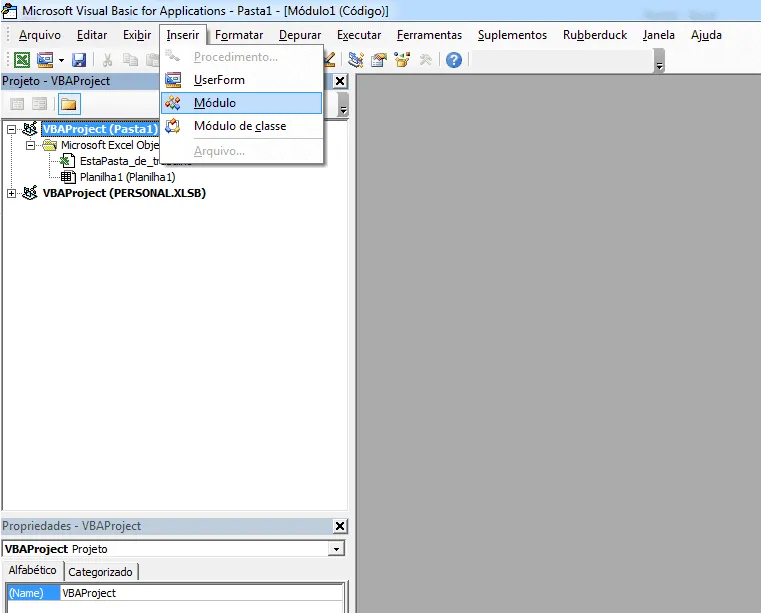Open the VBAProject Projeto object dropdown
Image resolution: width=761 pixels, height=613 pixels.
[336, 549]
